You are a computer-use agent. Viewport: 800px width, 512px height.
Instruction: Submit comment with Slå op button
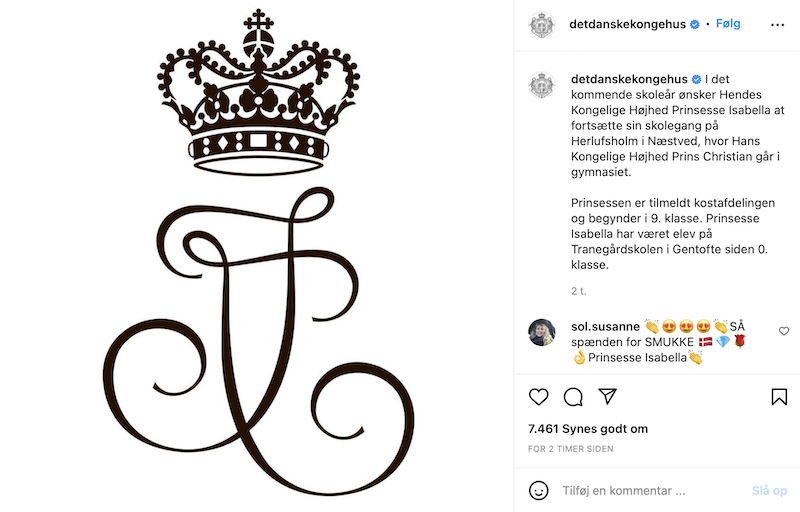pyautogui.click(x=769, y=491)
